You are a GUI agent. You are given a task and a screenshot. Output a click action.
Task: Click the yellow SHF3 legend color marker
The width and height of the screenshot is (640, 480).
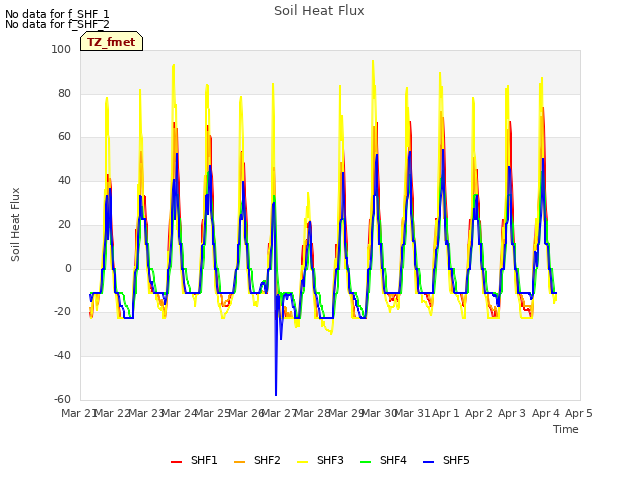coord(302,462)
